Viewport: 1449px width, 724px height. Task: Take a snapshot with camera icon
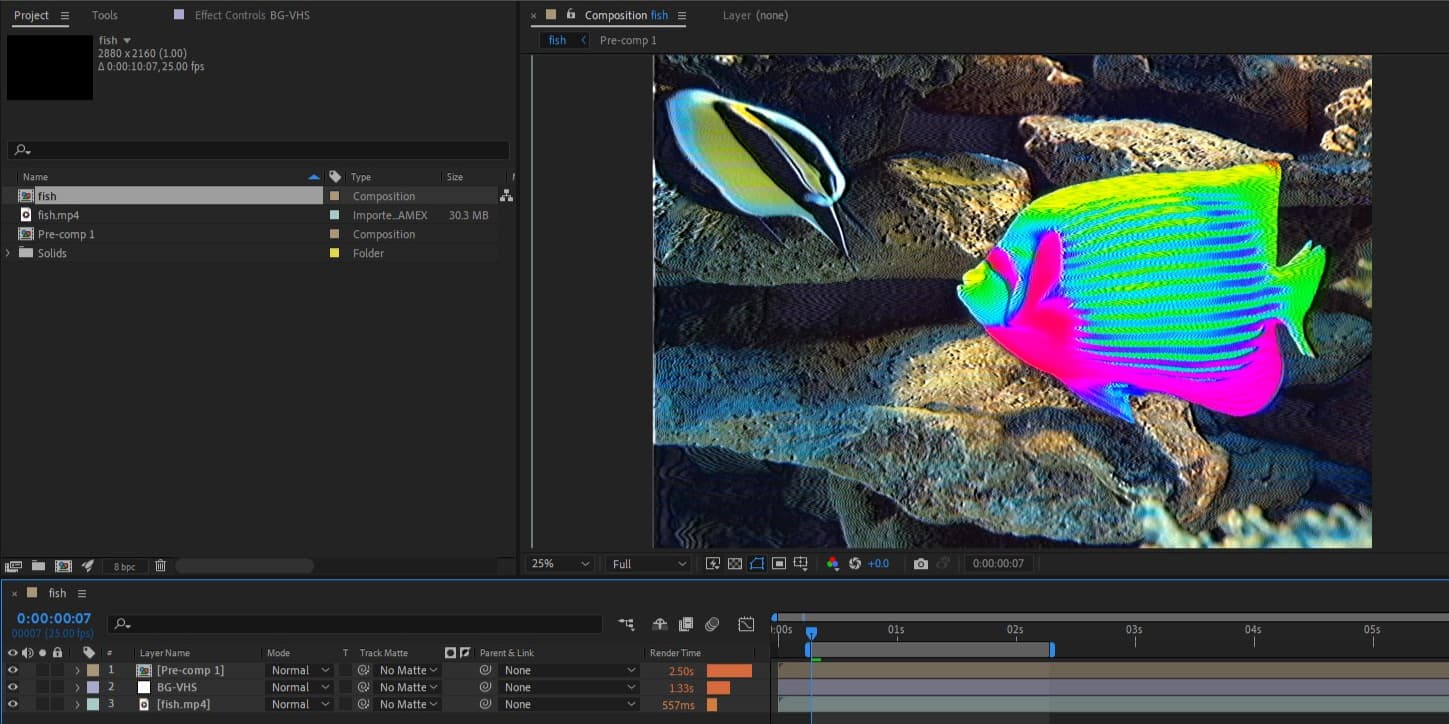921,564
